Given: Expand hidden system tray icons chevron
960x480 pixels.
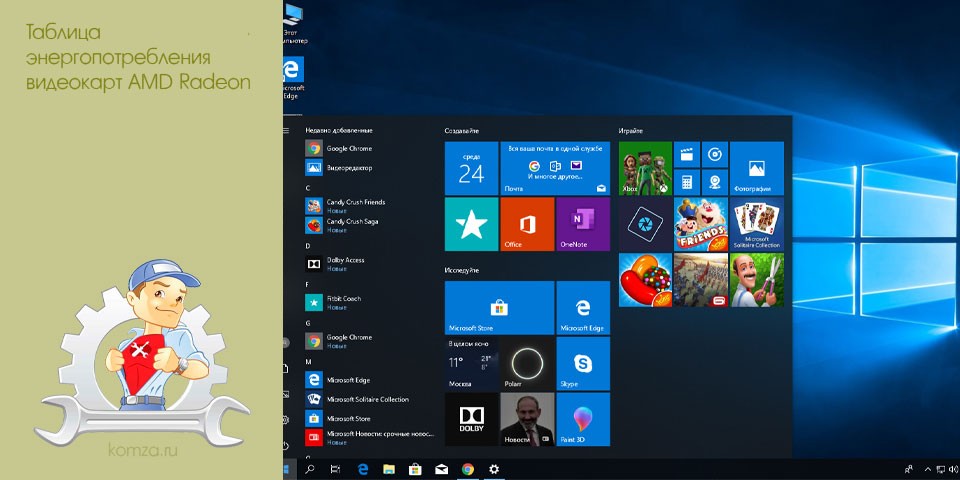Looking at the screenshot, I should [x=927, y=470].
